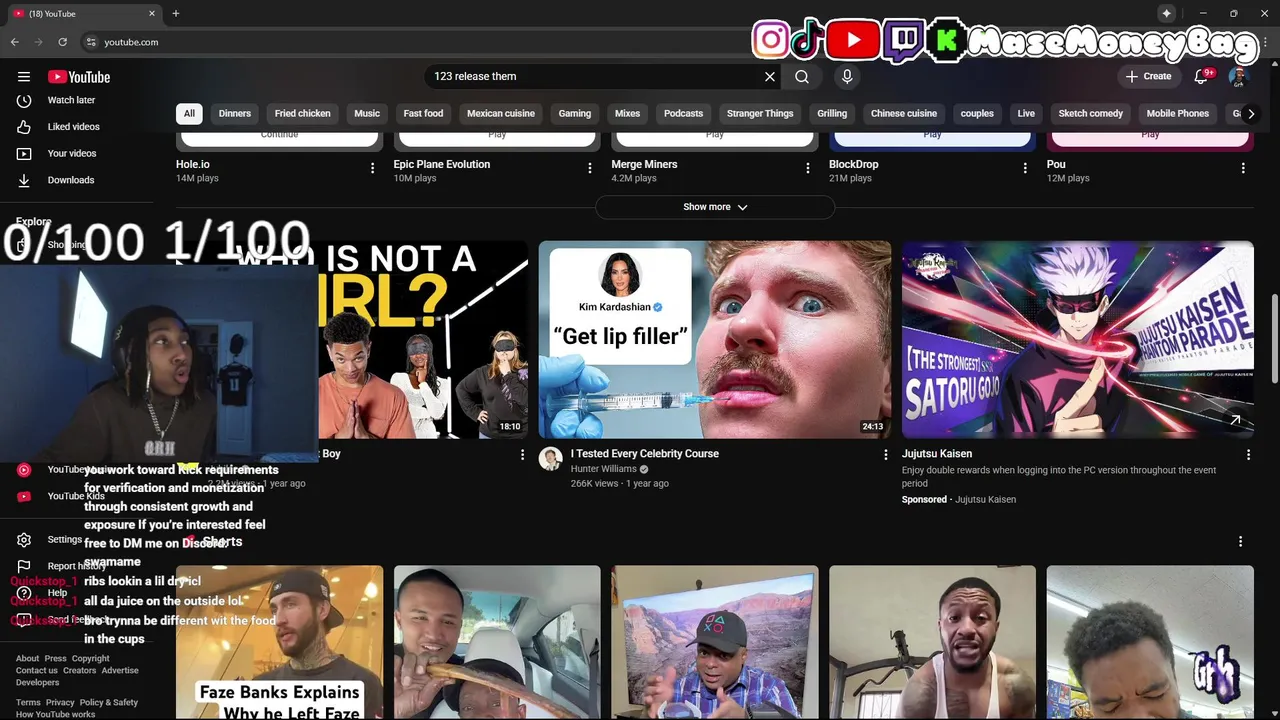Open the Satoru Gojo Jujutsu Kaisen ad thumbnail
1280x720 pixels.
1078,340
